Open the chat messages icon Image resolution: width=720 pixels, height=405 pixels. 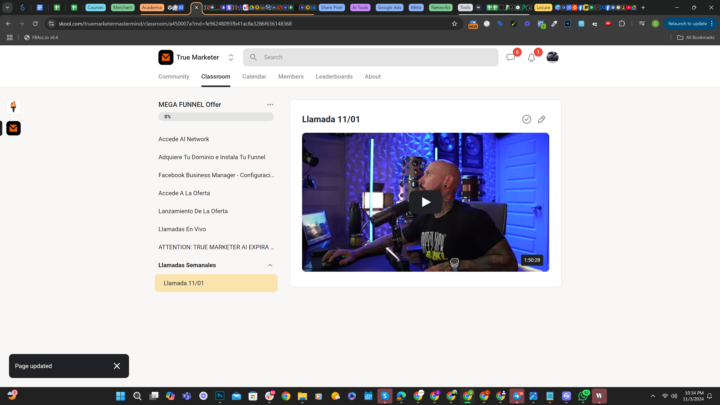(x=511, y=57)
